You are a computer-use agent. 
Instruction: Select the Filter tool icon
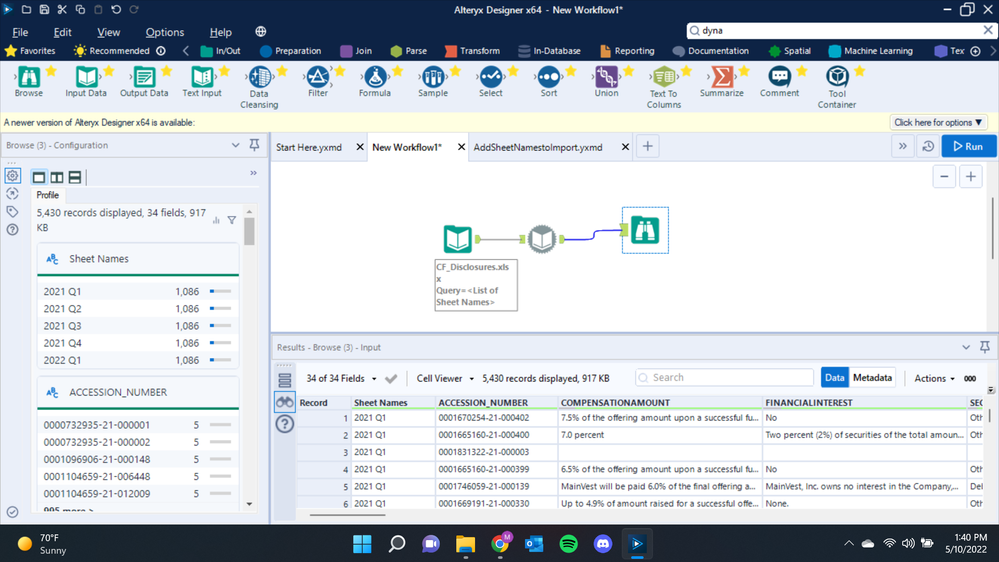(317, 77)
